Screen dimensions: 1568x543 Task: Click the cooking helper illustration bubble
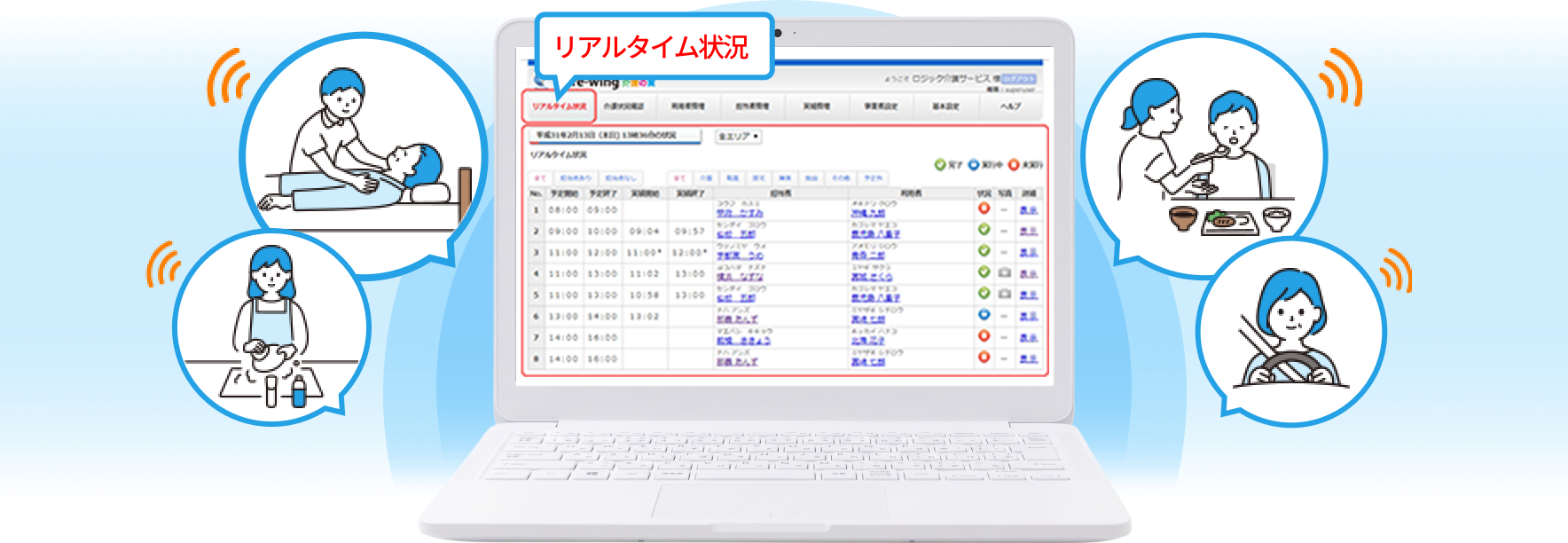[x=270, y=326]
